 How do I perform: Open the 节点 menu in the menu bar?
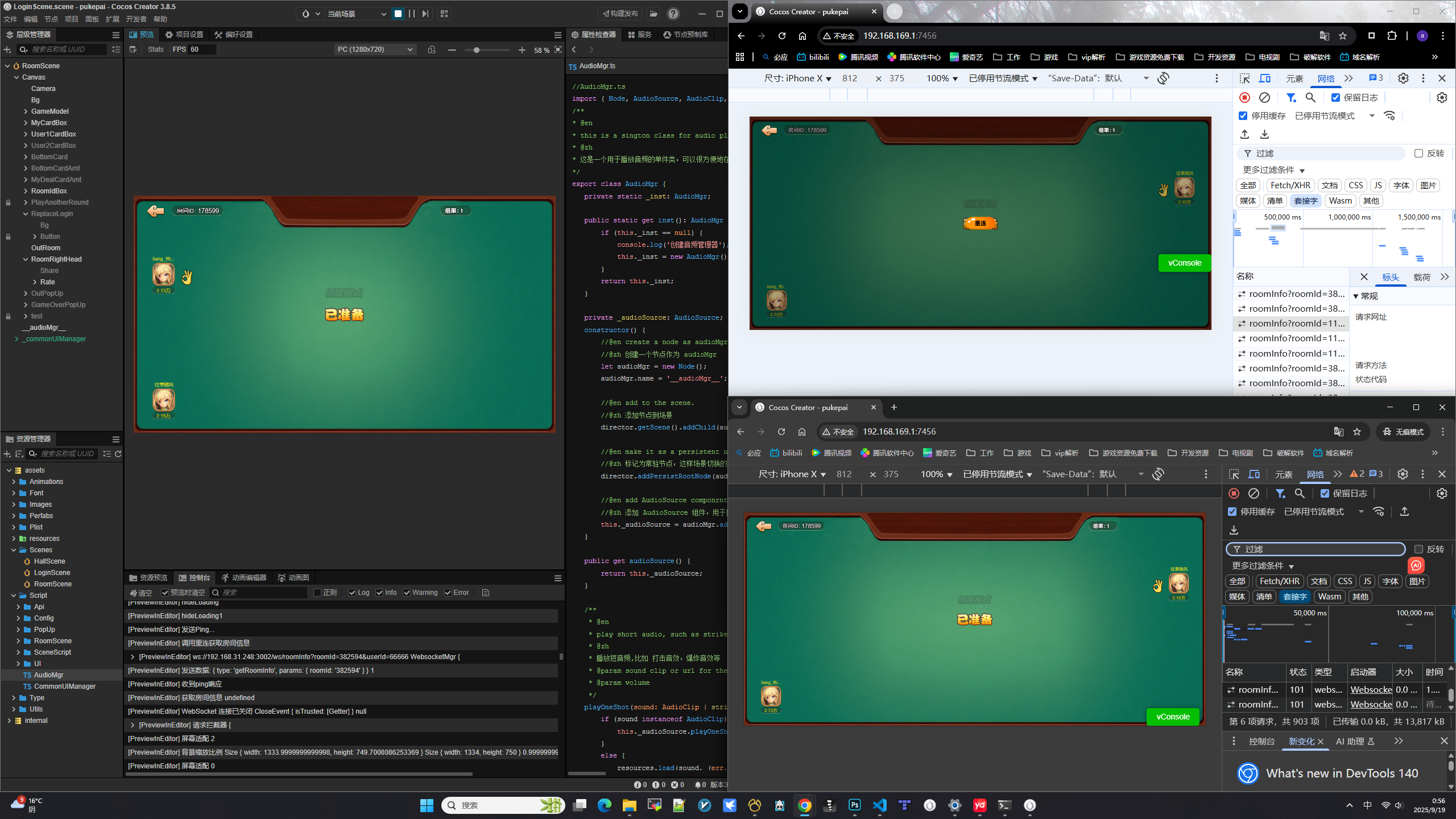(x=51, y=19)
